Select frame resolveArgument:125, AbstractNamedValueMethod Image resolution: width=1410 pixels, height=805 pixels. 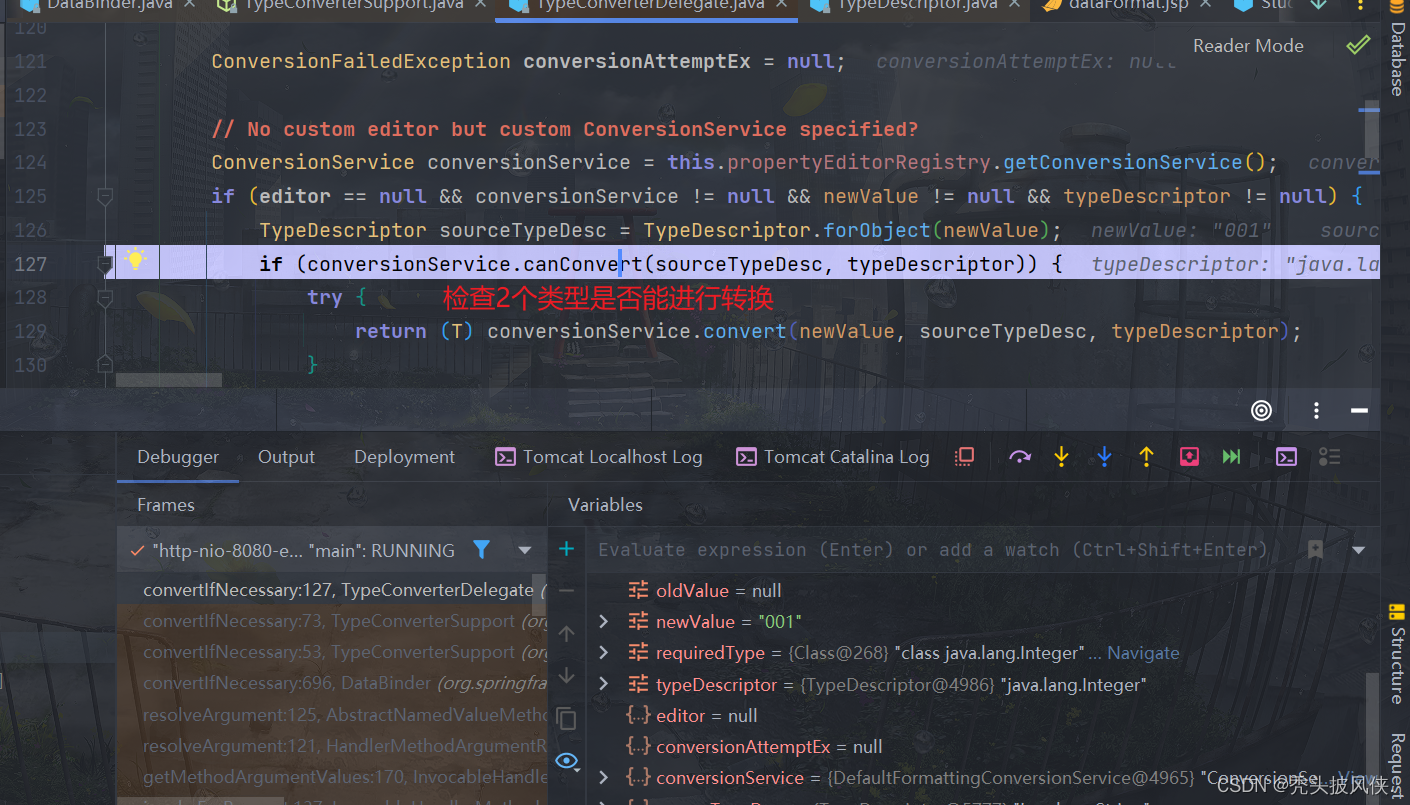click(332, 715)
